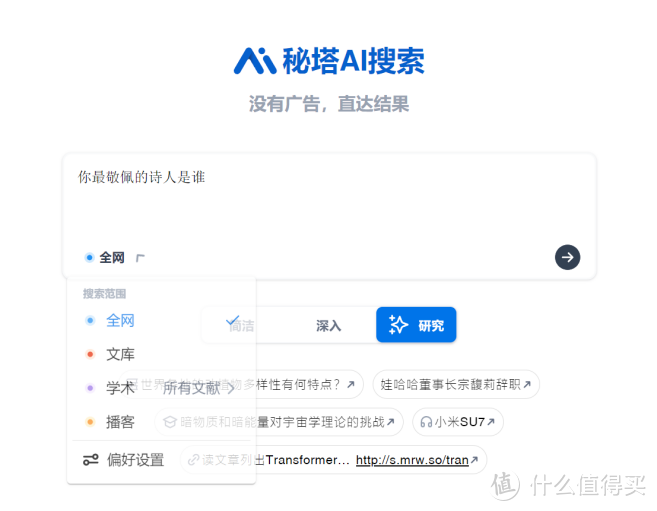Open the http://s.mrw.so/tran link

pyautogui.click(x=412, y=460)
